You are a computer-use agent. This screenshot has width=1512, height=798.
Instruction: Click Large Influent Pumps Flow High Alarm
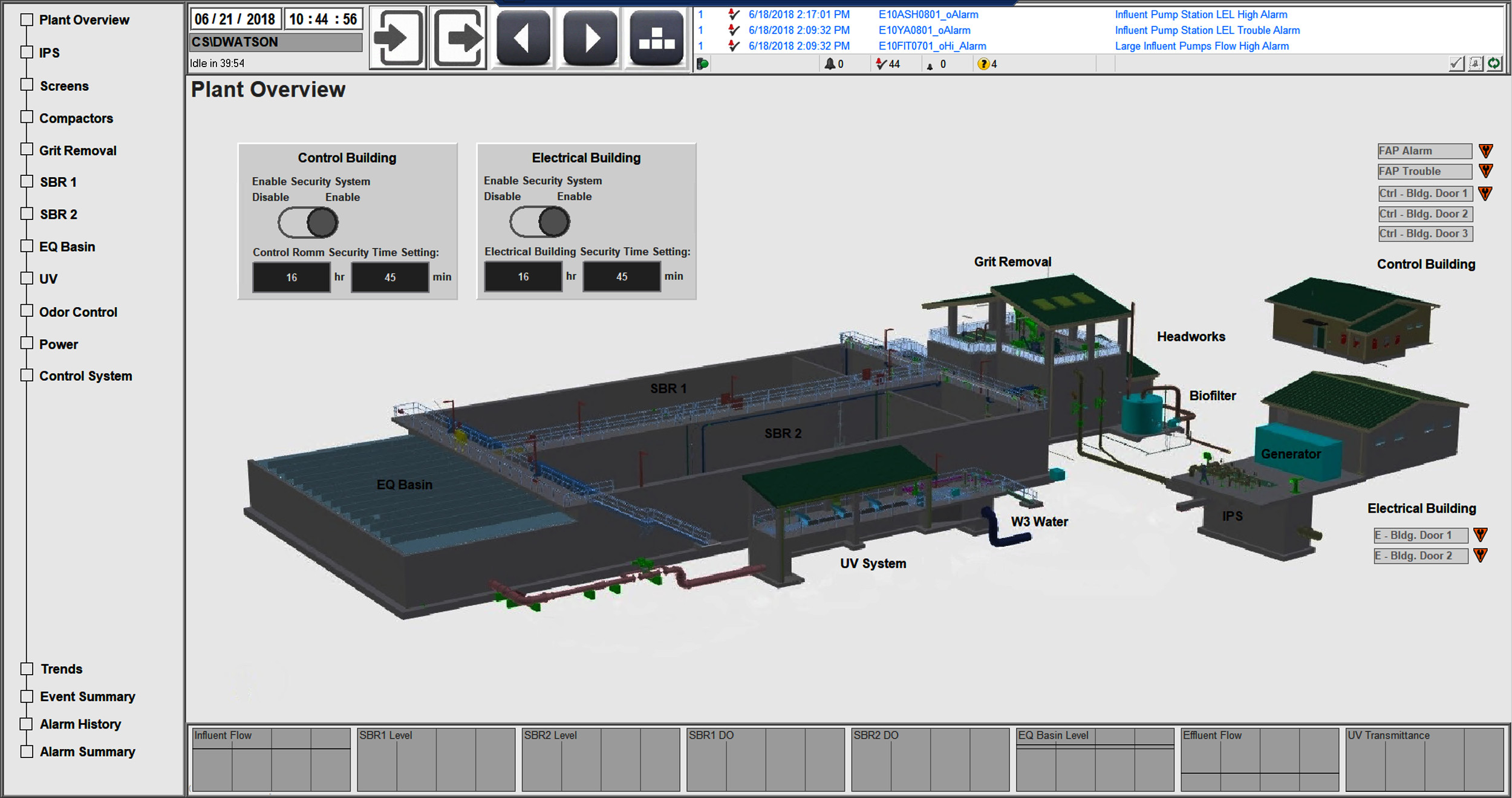(x=1202, y=46)
